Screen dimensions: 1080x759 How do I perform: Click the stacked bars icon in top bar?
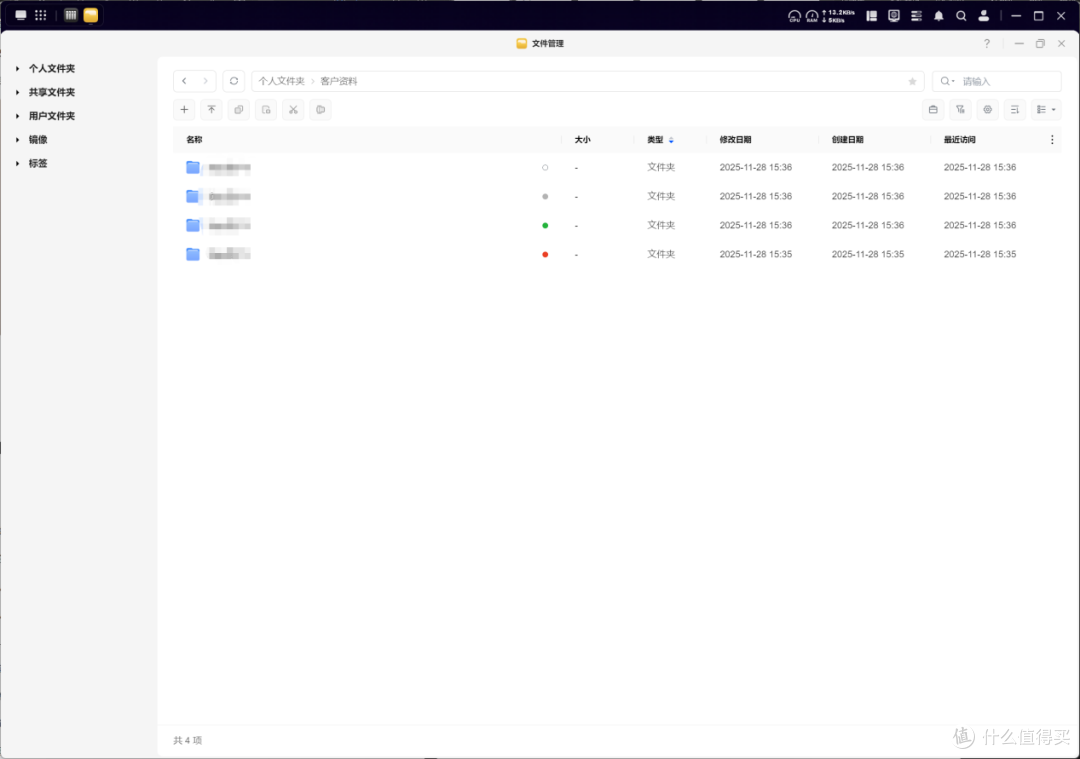[x=916, y=15]
